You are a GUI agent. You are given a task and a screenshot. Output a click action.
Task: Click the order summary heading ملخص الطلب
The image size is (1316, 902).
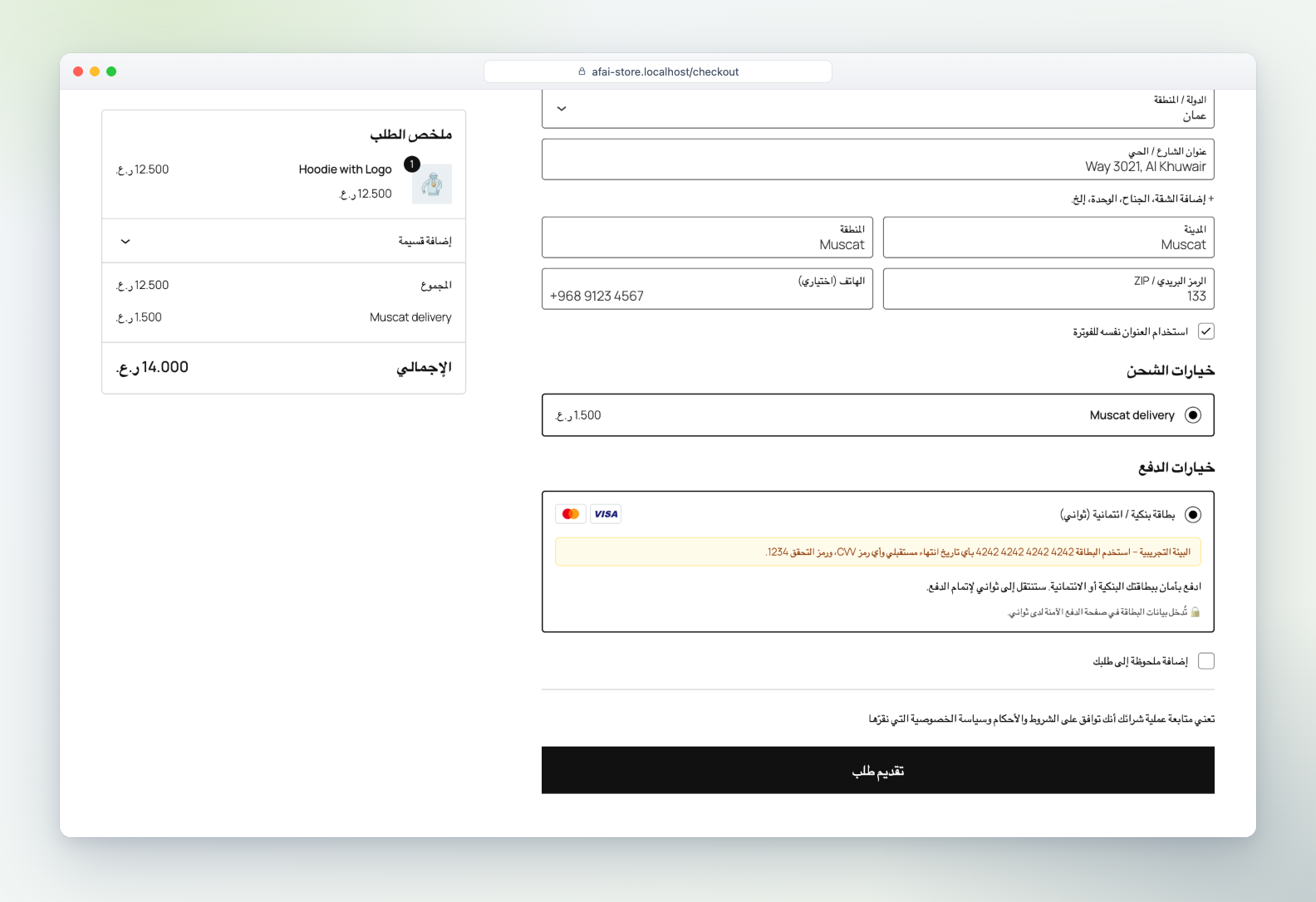point(411,135)
